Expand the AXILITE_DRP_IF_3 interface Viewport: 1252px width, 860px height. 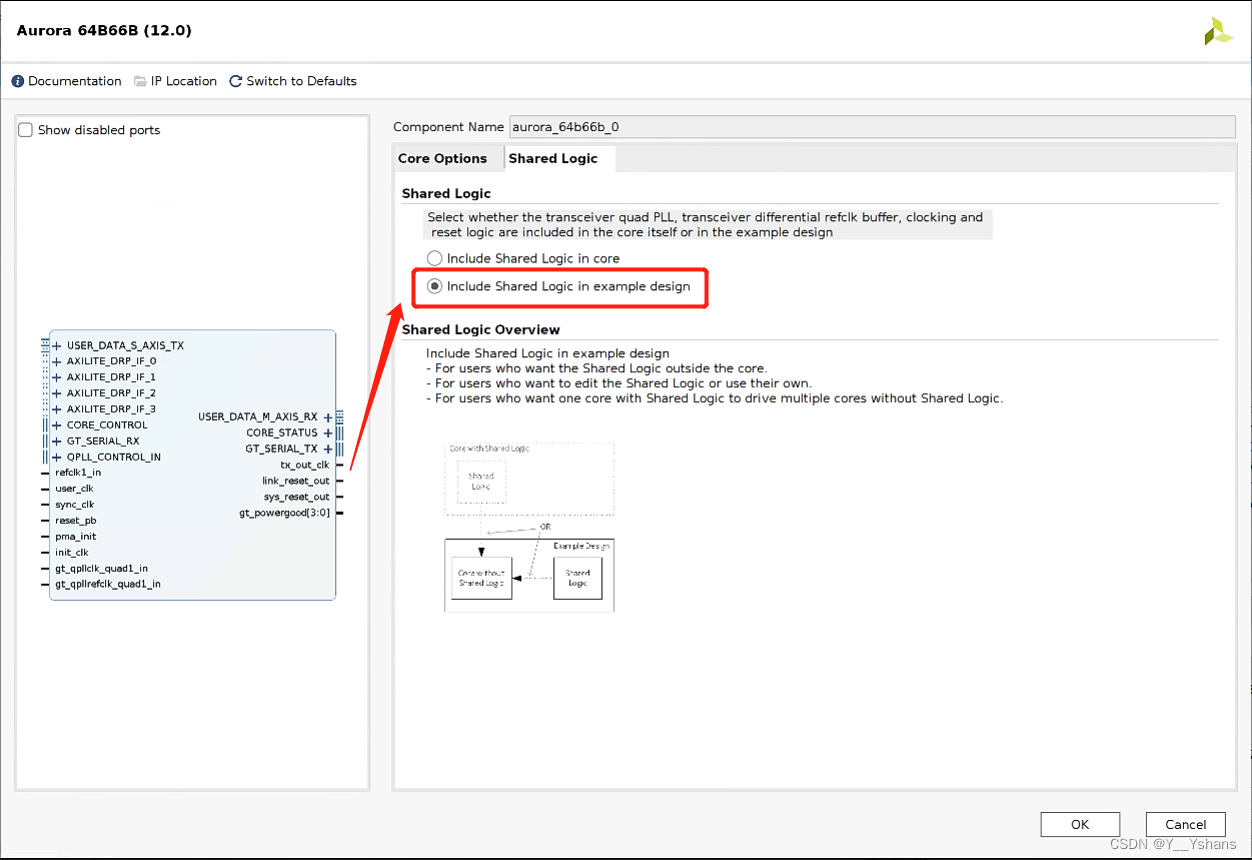(x=57, y=409)
